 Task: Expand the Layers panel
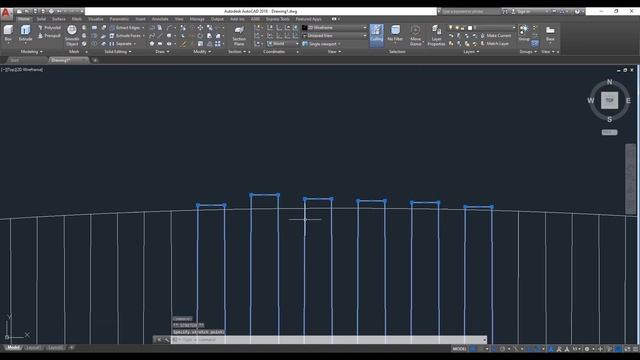click(471, 52)
